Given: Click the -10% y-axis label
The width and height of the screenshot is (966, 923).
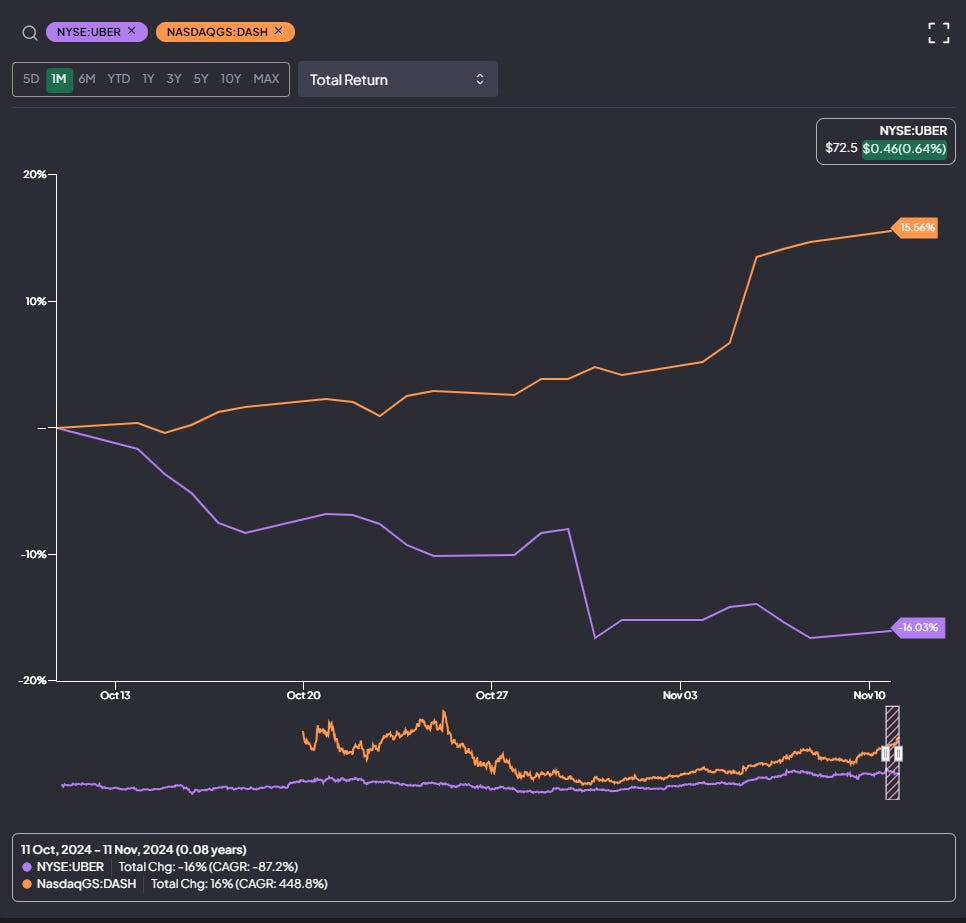Looking at the screenshot, I should [x=33, y=555].
